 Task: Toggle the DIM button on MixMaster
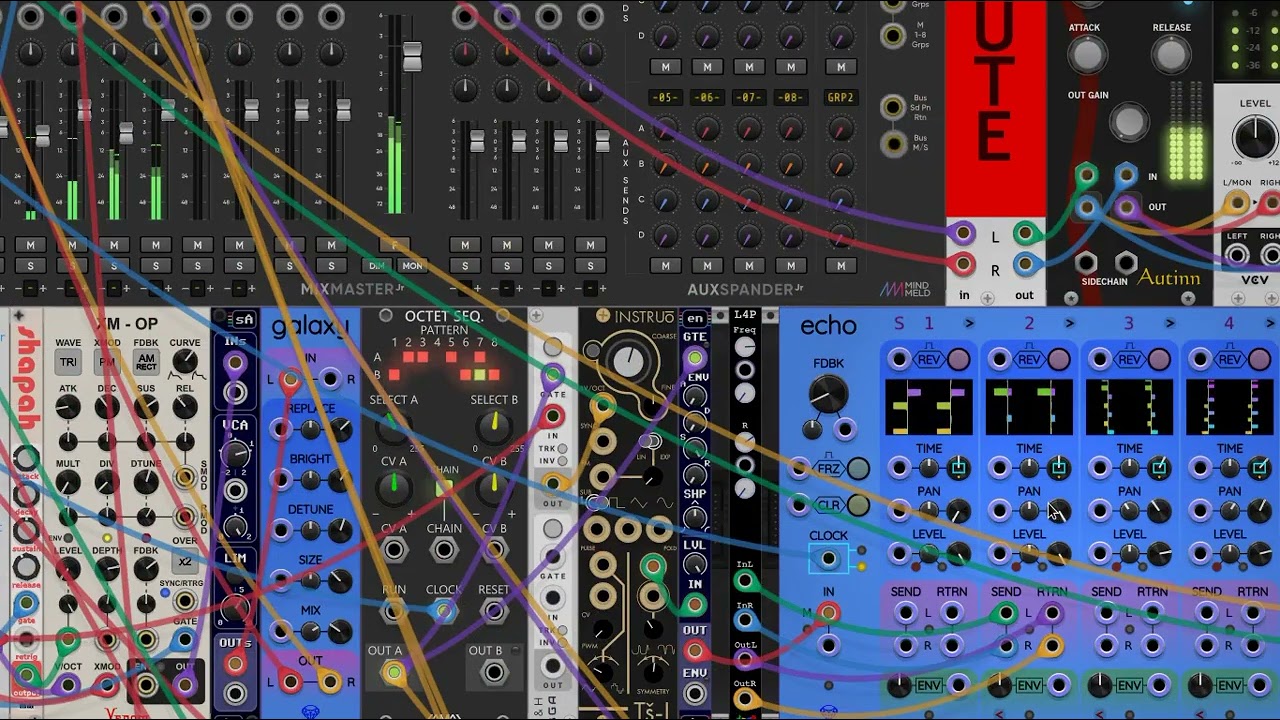tap(376, 266)
